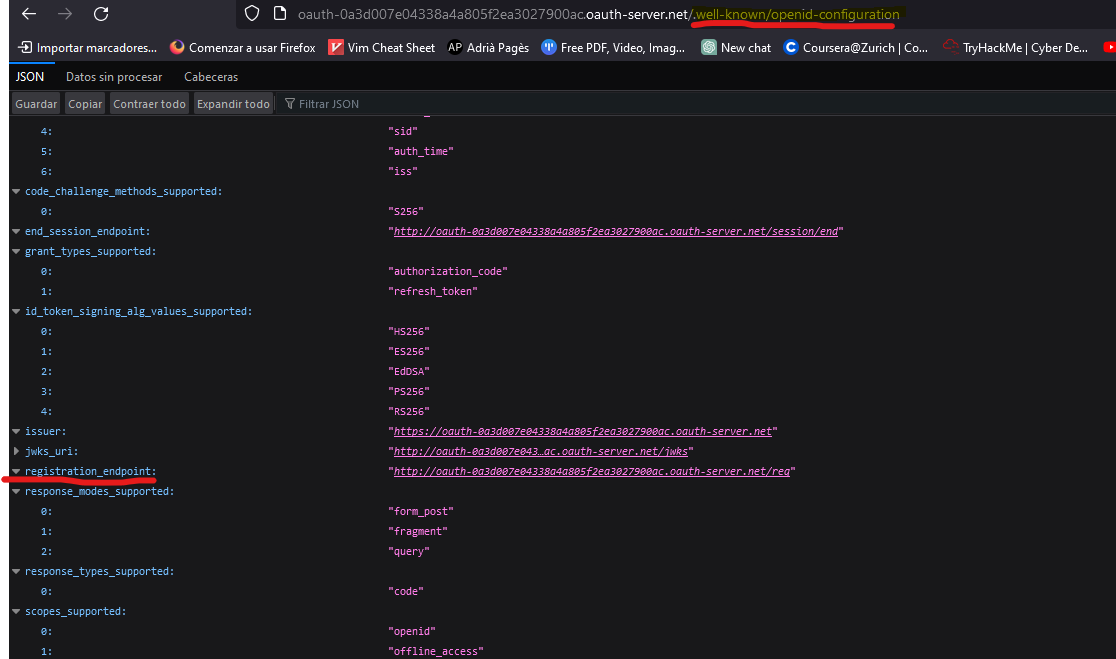
Task: Open the tracking protection shield icon
Action: coord(252,14)
